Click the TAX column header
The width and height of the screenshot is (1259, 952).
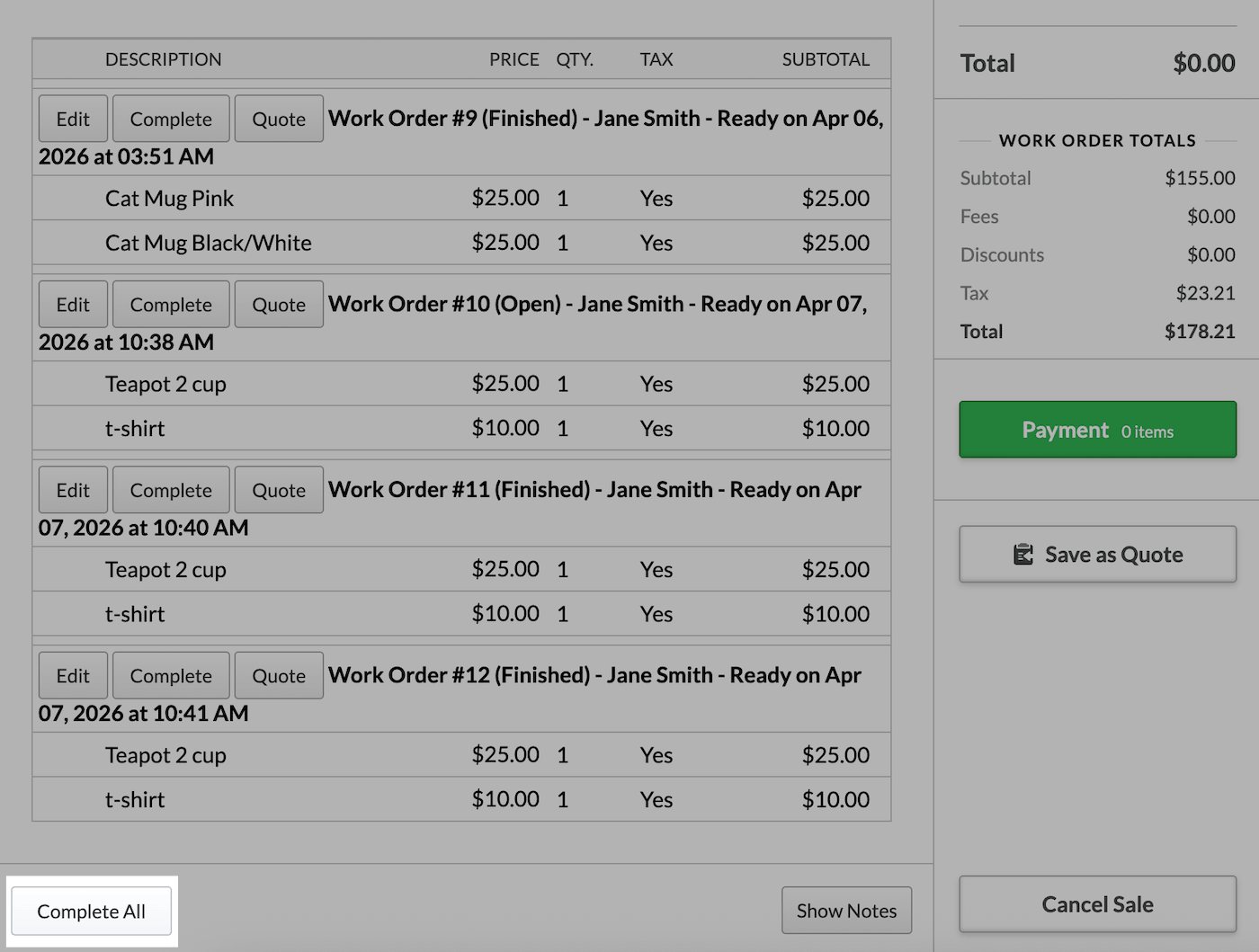pos(656,59)
